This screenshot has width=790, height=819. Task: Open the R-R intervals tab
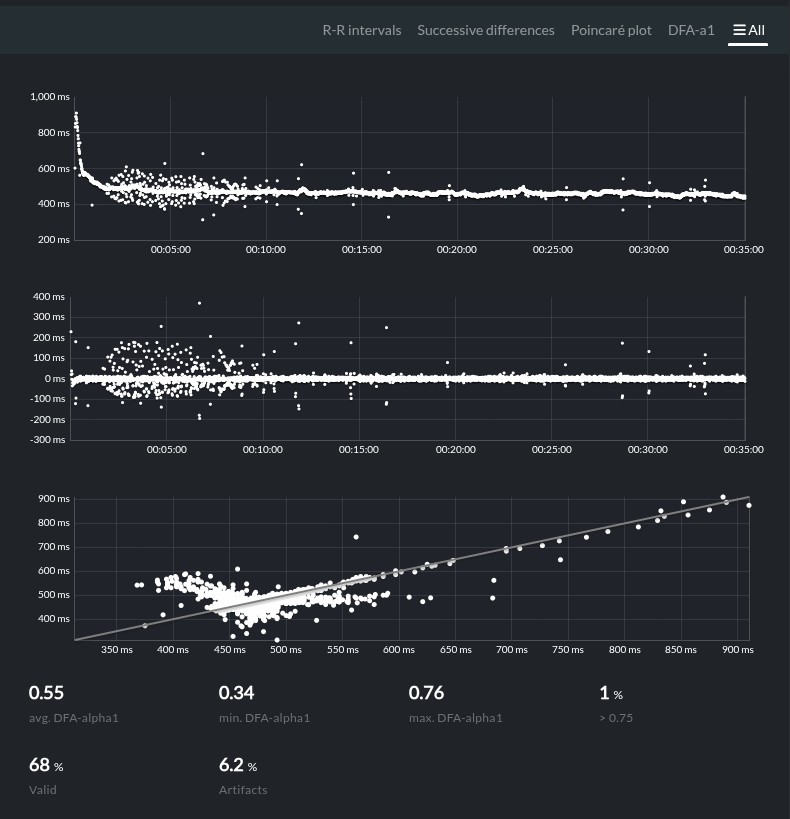[x=362, y=30]
